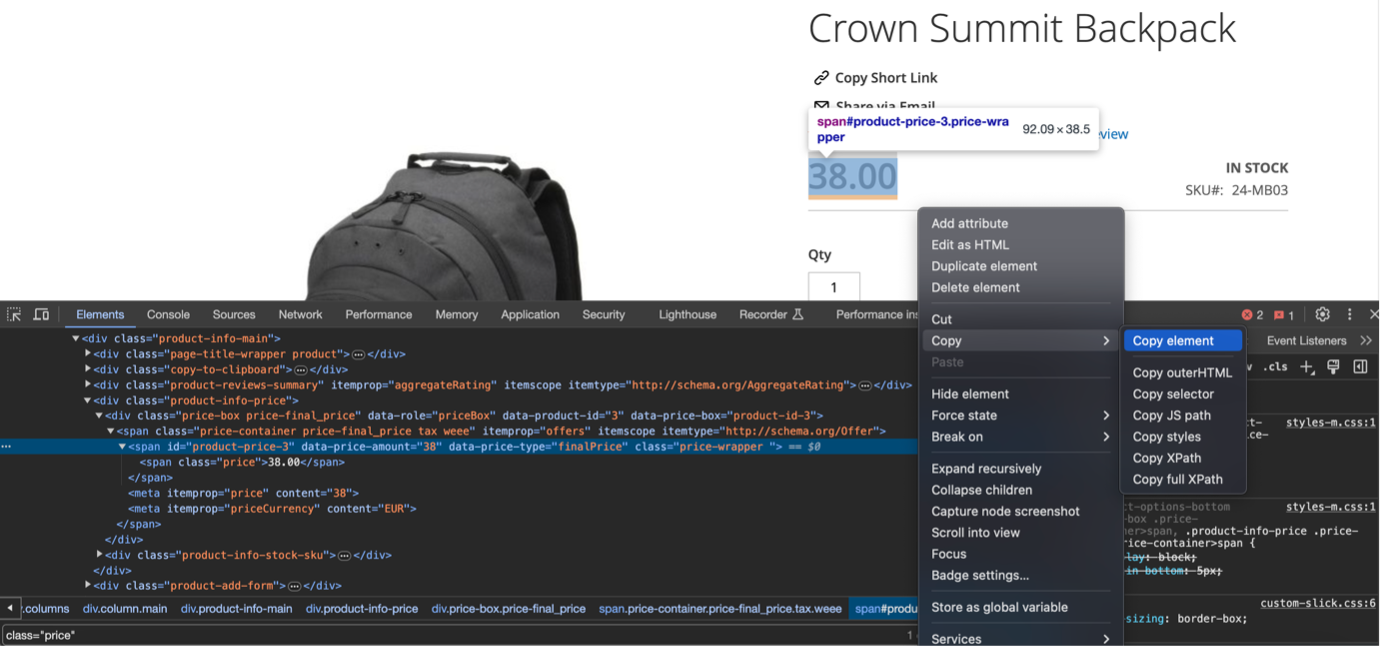
Task: Expand the ellipsis in copy-to-clipboard div
Action: coord(300,370)
